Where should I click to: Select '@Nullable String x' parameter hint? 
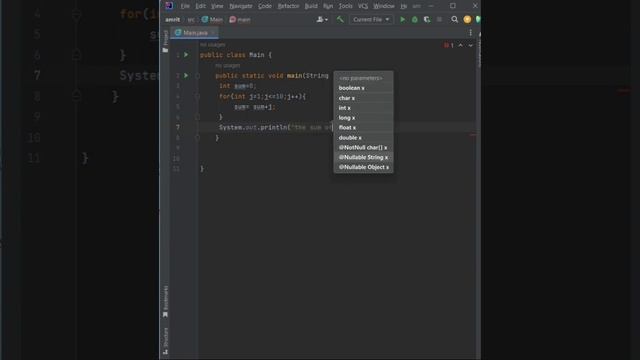[x=364, y=157]
